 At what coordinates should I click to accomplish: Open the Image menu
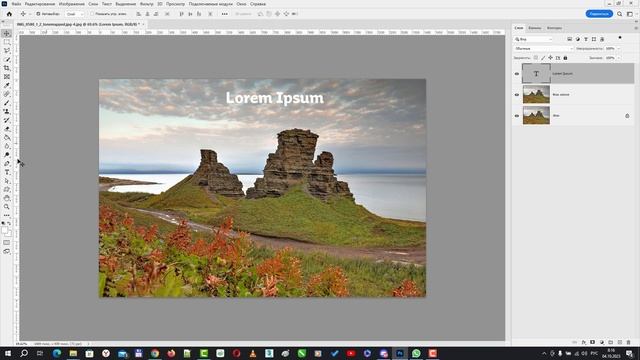click(71, 4)
